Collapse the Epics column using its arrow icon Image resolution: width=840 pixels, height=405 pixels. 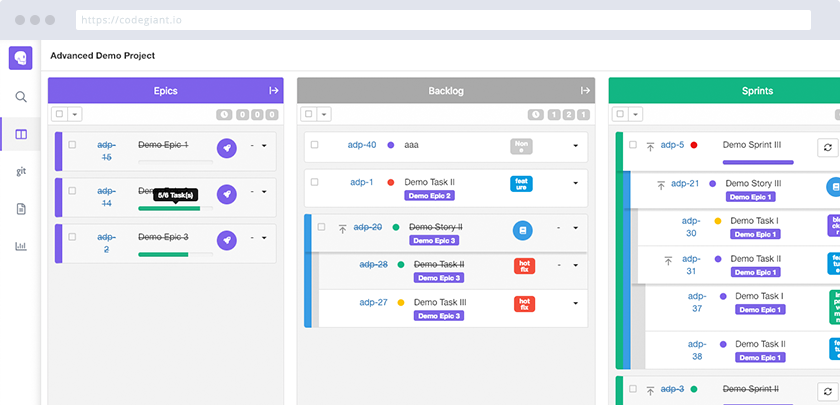point(274,91)
